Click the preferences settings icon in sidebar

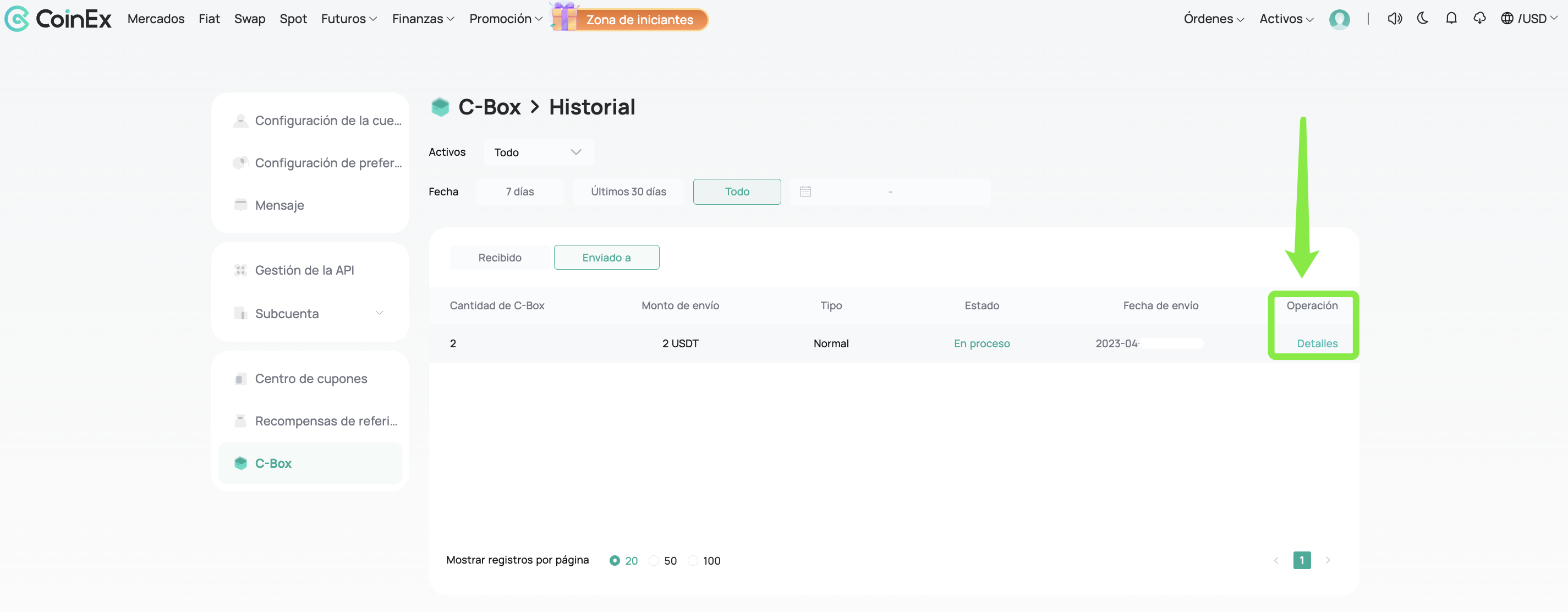point(240,162)
